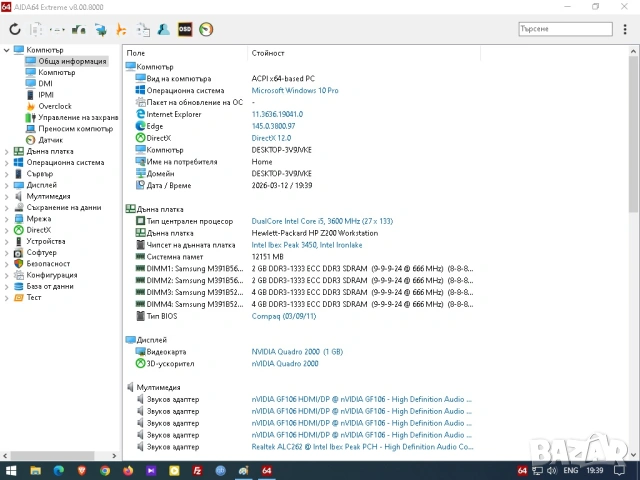This screenshot has height=480, width=640.
Task: Click the Тип BIOS chip icon
Action: (140, 316)
